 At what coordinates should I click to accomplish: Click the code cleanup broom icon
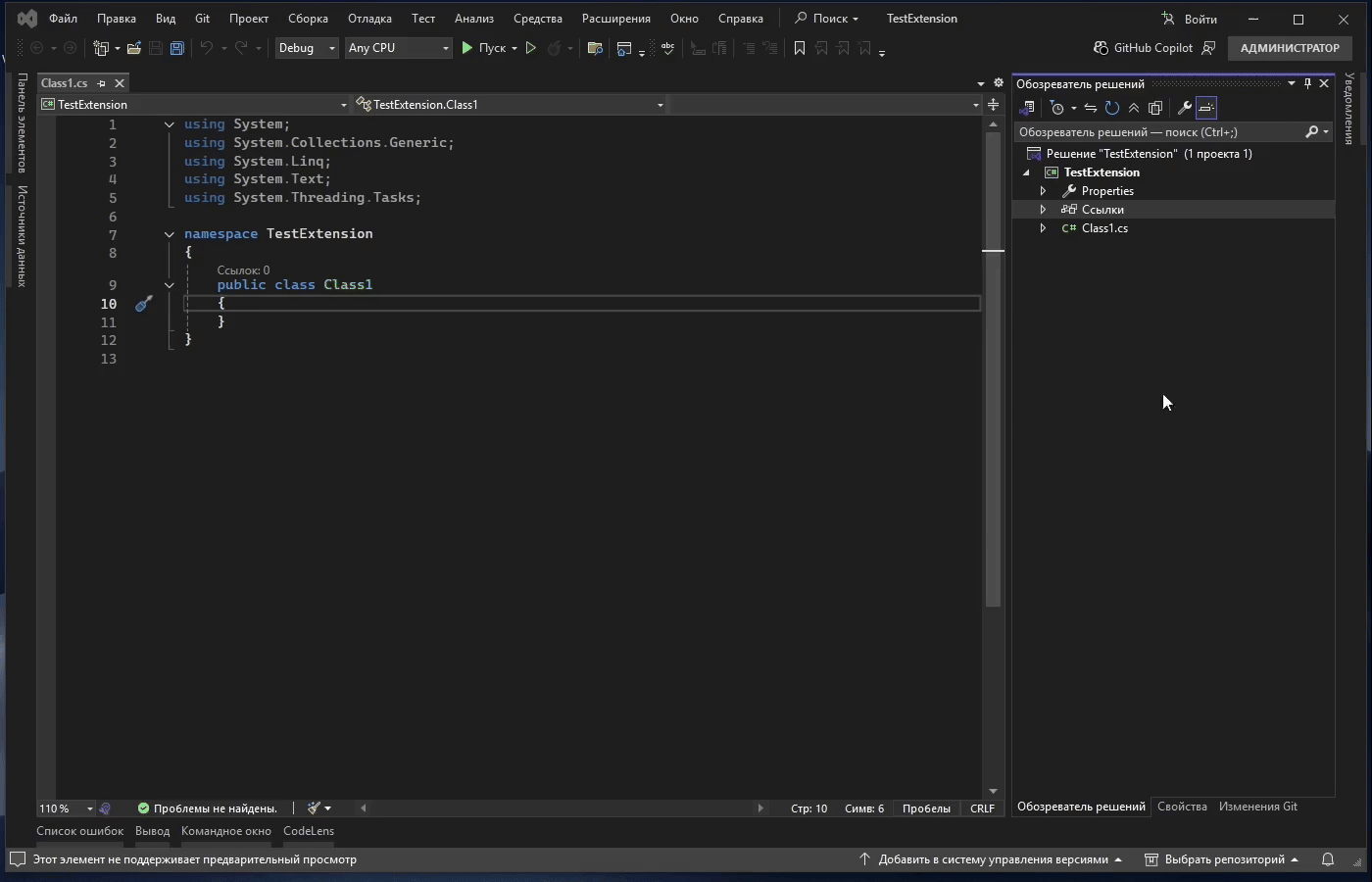314,808
